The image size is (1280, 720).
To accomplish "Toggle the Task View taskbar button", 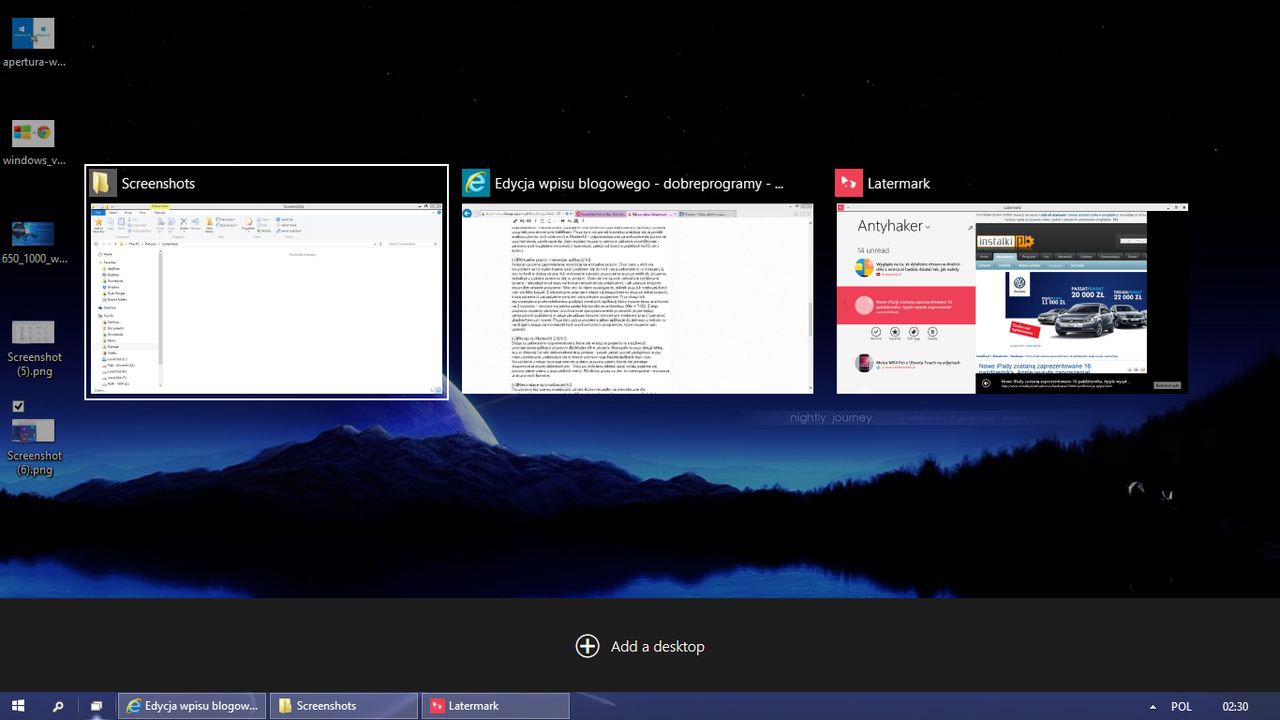I will (x=96, y=706).
